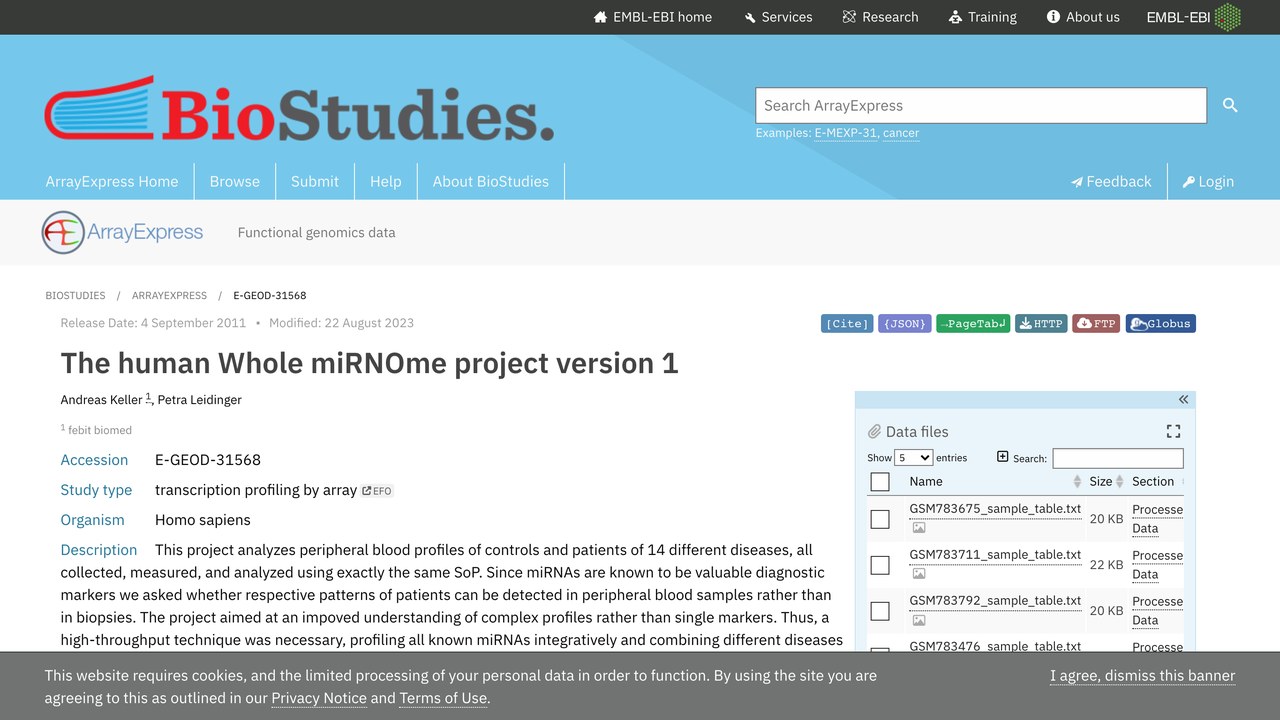View study as JSON
The width and height of the screenshot is (1280, 720).
905,323
